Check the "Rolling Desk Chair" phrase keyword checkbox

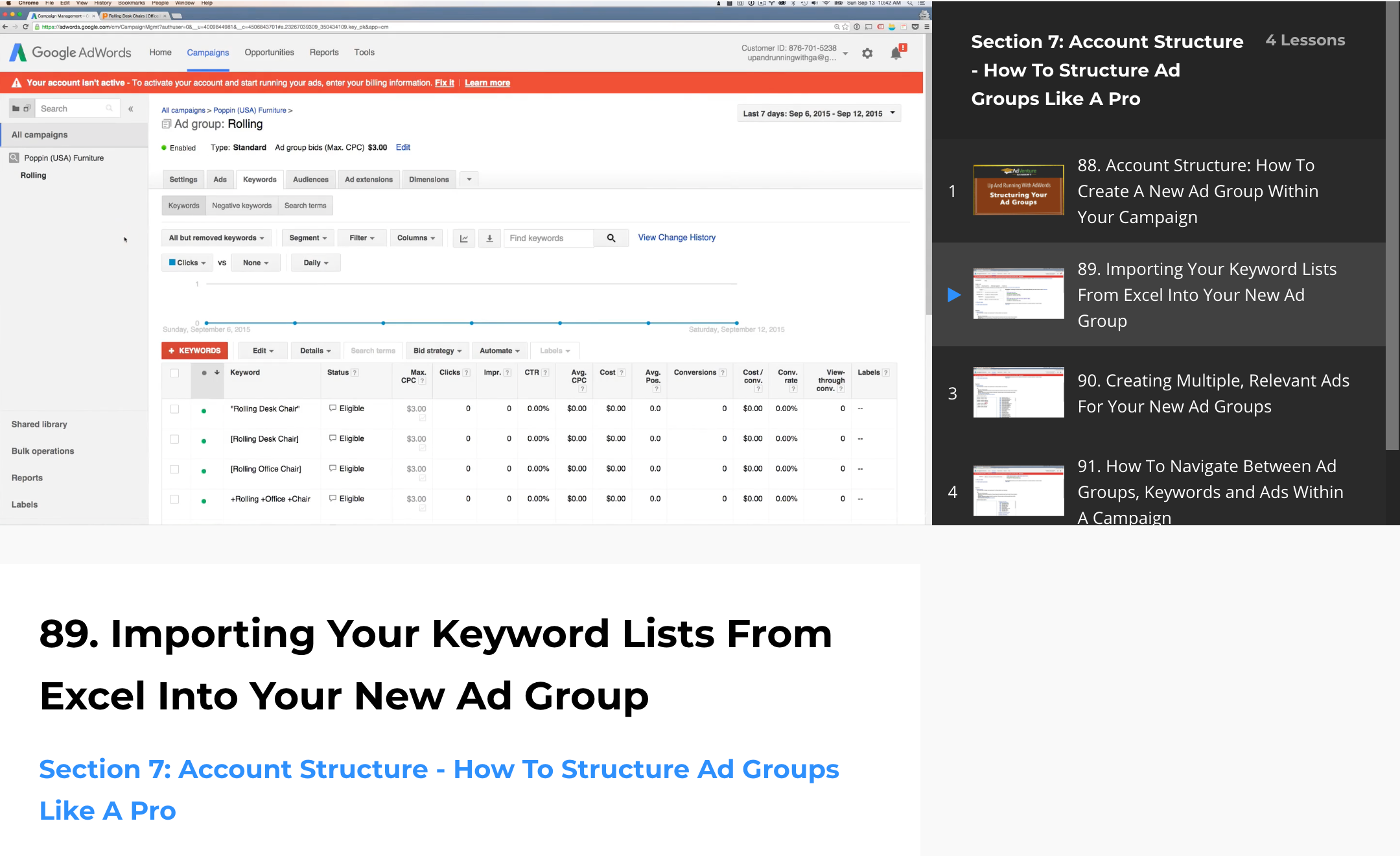pos(174,409)
